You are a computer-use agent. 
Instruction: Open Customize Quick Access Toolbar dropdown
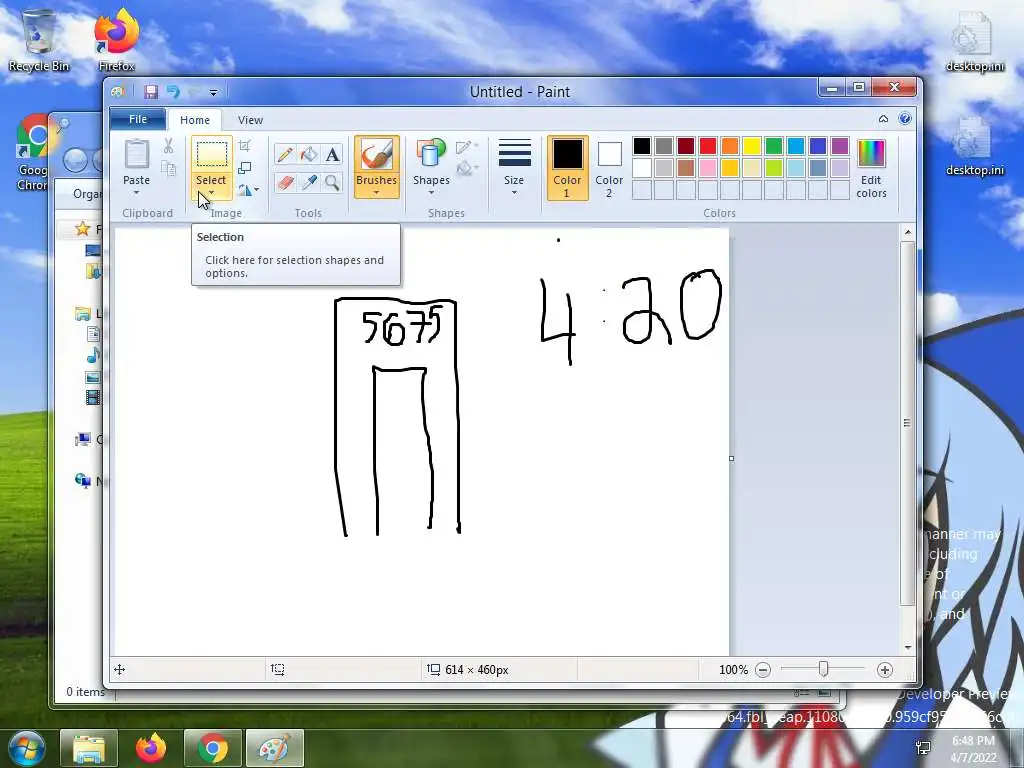coord(214,93)
